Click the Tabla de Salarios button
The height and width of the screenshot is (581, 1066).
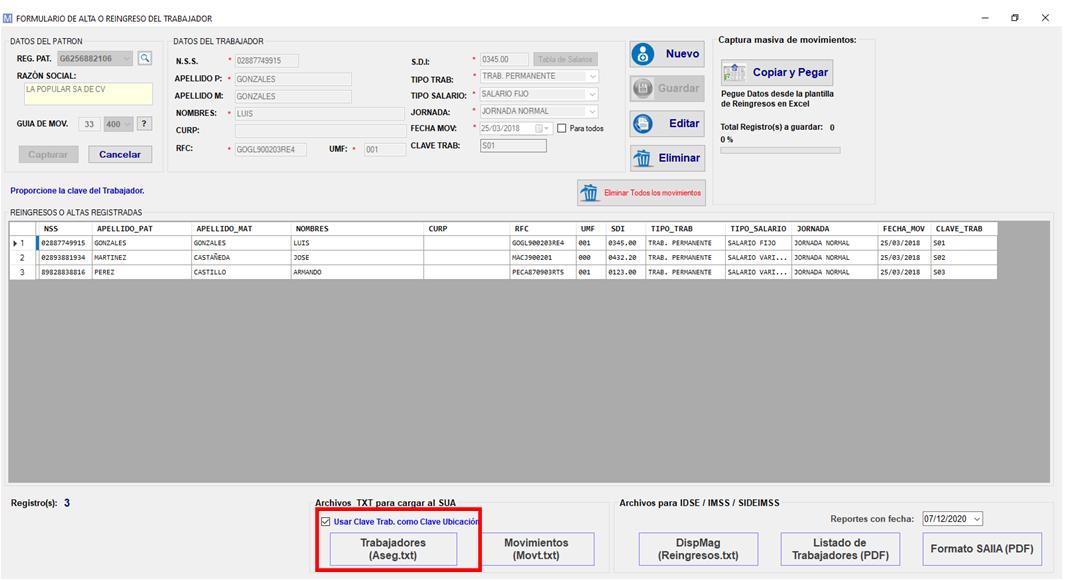pos(565,59)
